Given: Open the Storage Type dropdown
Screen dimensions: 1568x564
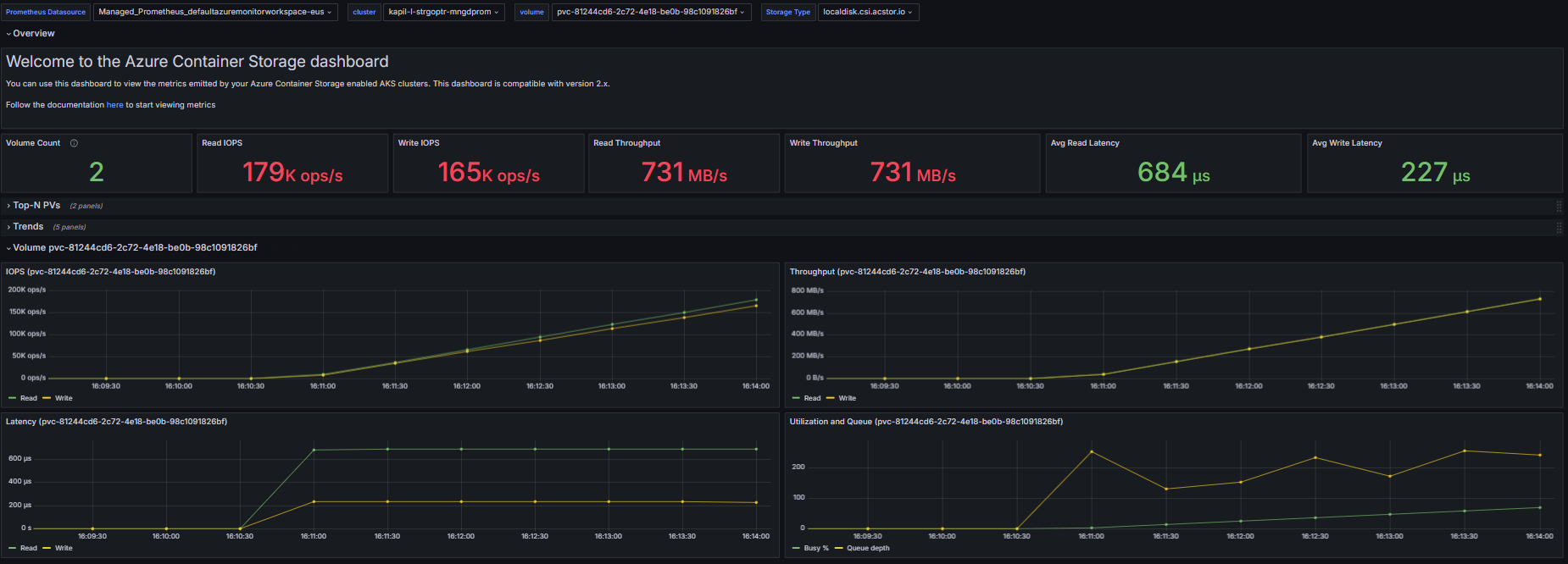Looking at the screenshot, I should [x=868, y=12].
